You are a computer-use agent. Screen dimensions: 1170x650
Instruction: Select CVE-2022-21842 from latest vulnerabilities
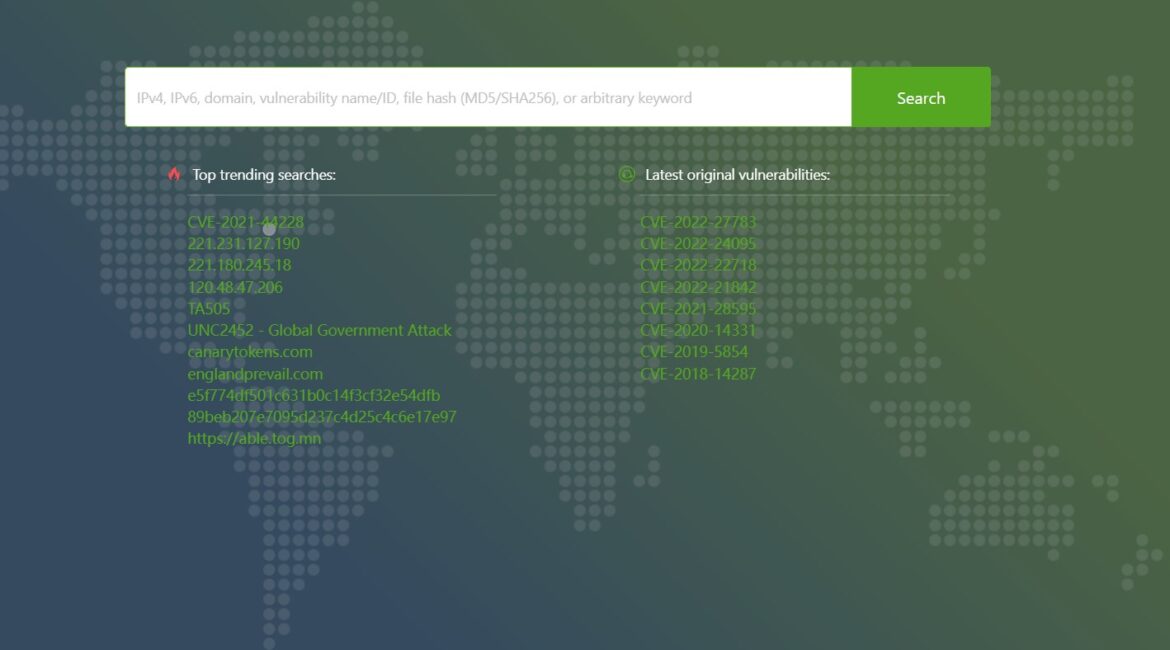point(700,287)
